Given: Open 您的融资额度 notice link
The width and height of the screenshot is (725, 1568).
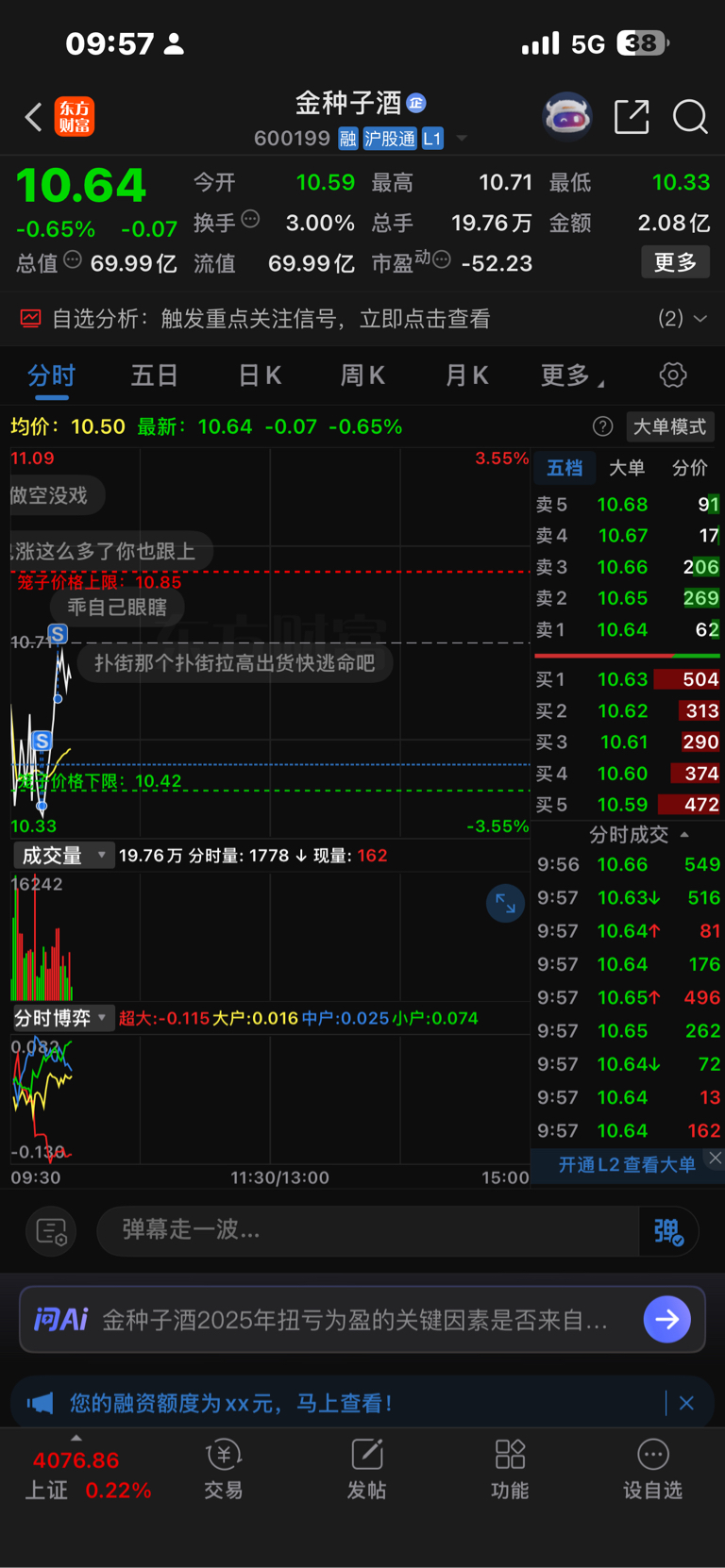Looking at the screenshot, I should click(x=230, y=1403).
